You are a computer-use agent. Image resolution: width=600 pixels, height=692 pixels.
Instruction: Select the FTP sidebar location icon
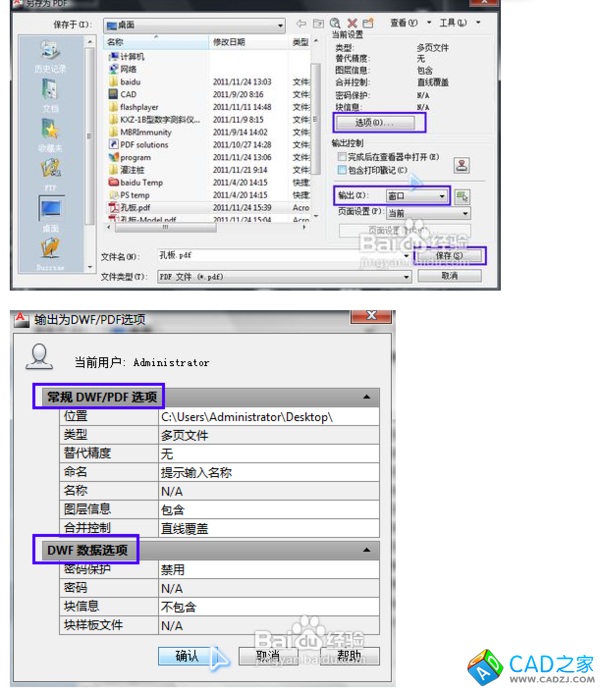(50, 172)
